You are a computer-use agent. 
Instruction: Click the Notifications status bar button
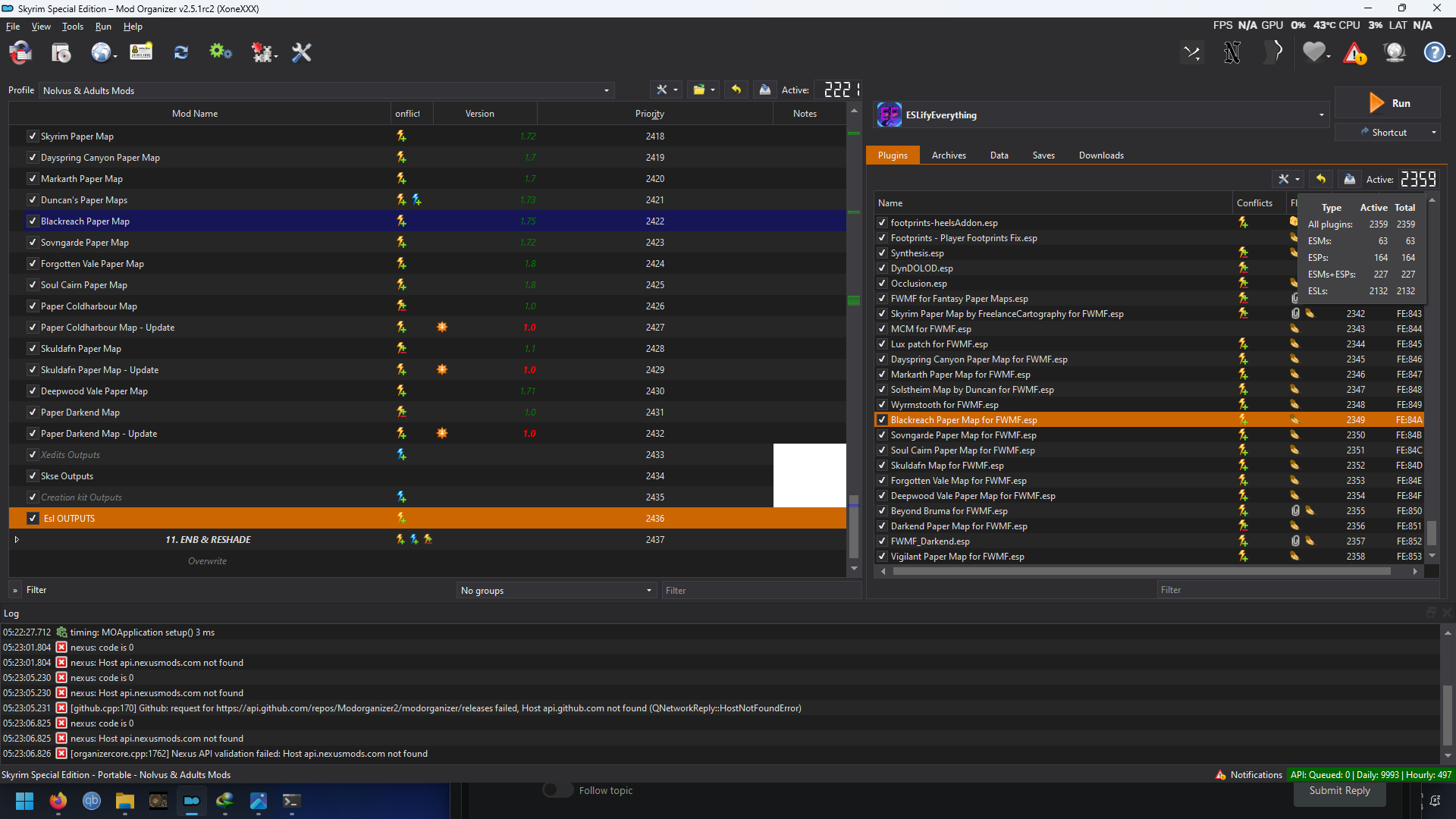tap(1248, 775)
